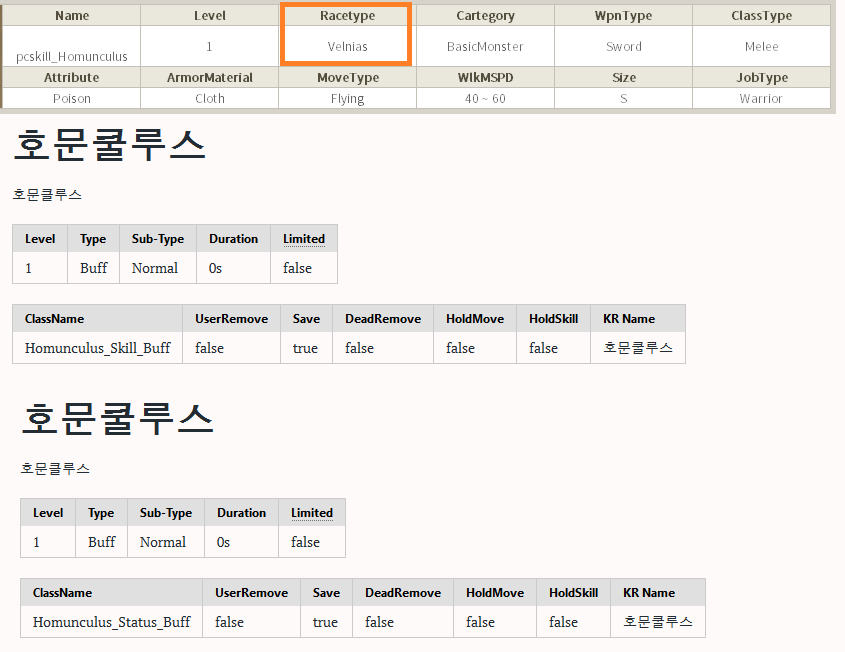Click the Homunculus_Skill_Buff class name
Viewport: 845px width, 652px height.
click(x=97, y=348)
